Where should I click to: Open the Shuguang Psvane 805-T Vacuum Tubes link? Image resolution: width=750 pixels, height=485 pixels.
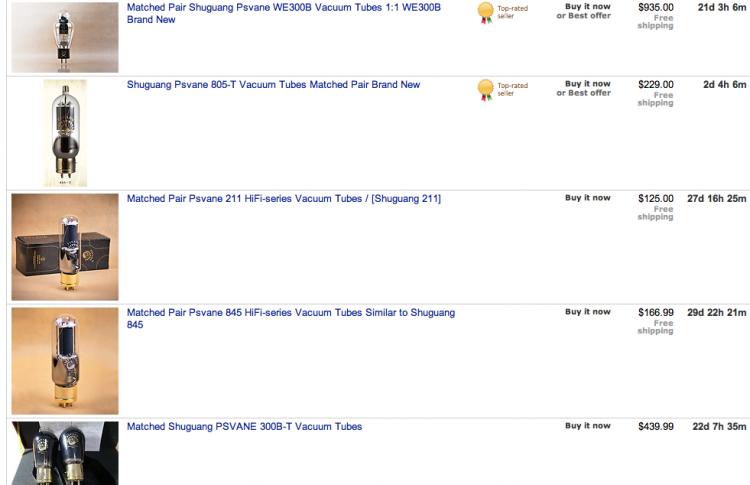pyautogui.click(x=273, y=85)
